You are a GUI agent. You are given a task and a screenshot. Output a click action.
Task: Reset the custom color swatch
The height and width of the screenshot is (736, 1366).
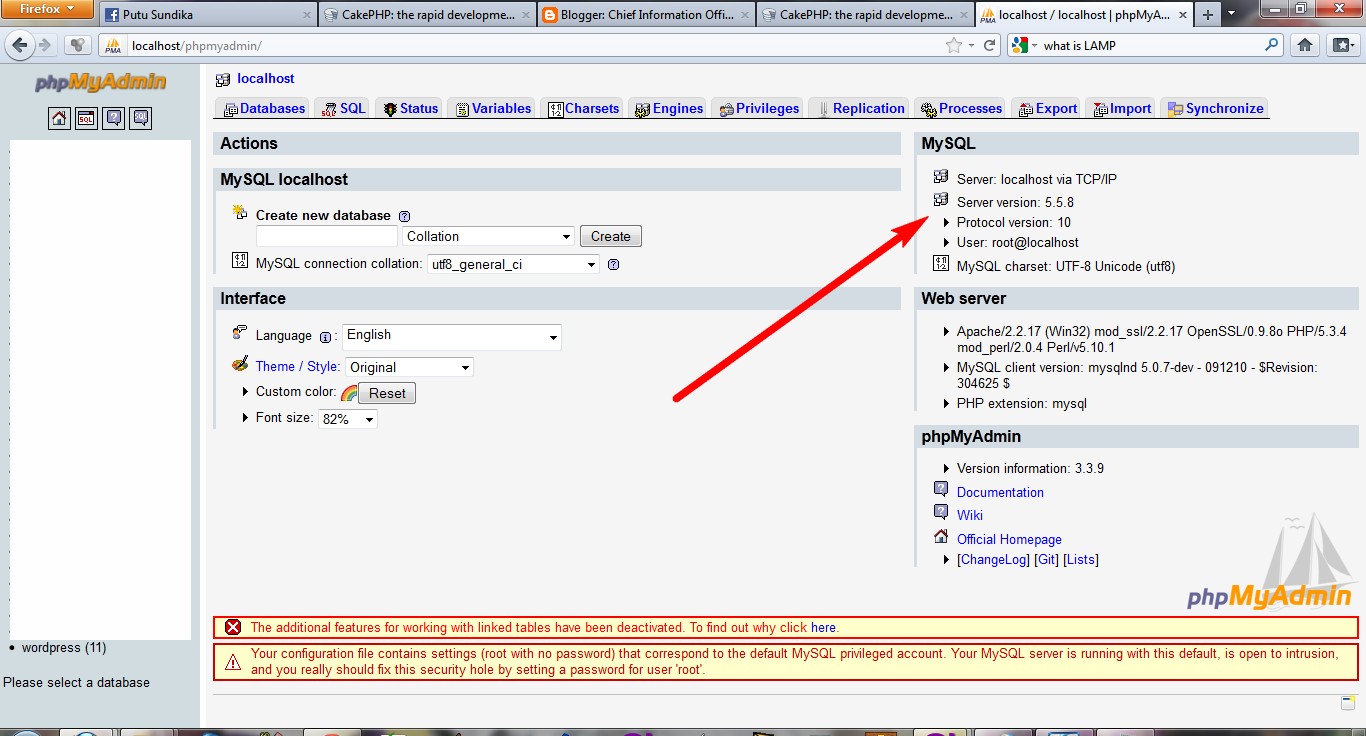[389, 393]
